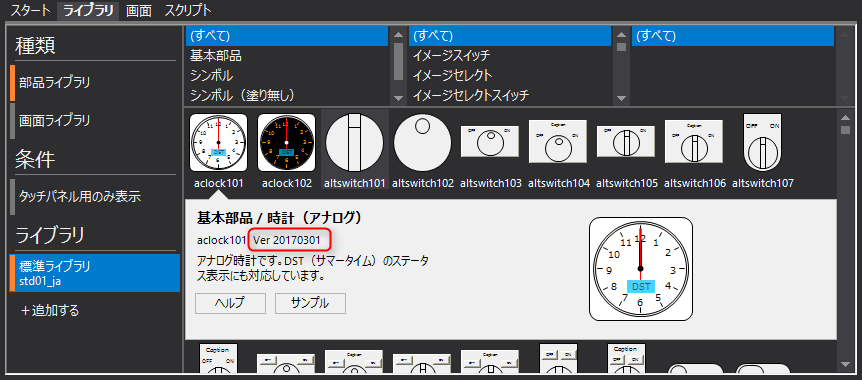Open the 画面 tab
This screenshot has width=862, height=380.
click(x=139, y=10)
